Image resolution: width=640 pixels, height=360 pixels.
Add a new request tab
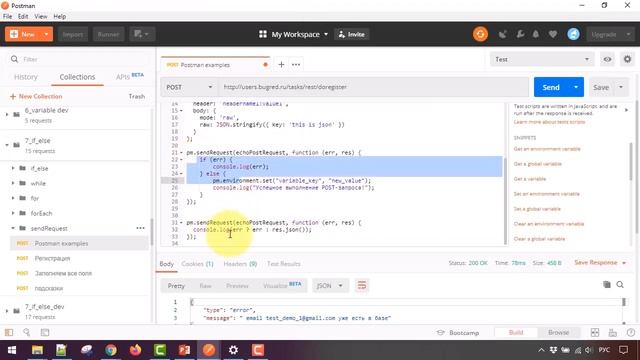pyautogui.click(x=281, y=64)
